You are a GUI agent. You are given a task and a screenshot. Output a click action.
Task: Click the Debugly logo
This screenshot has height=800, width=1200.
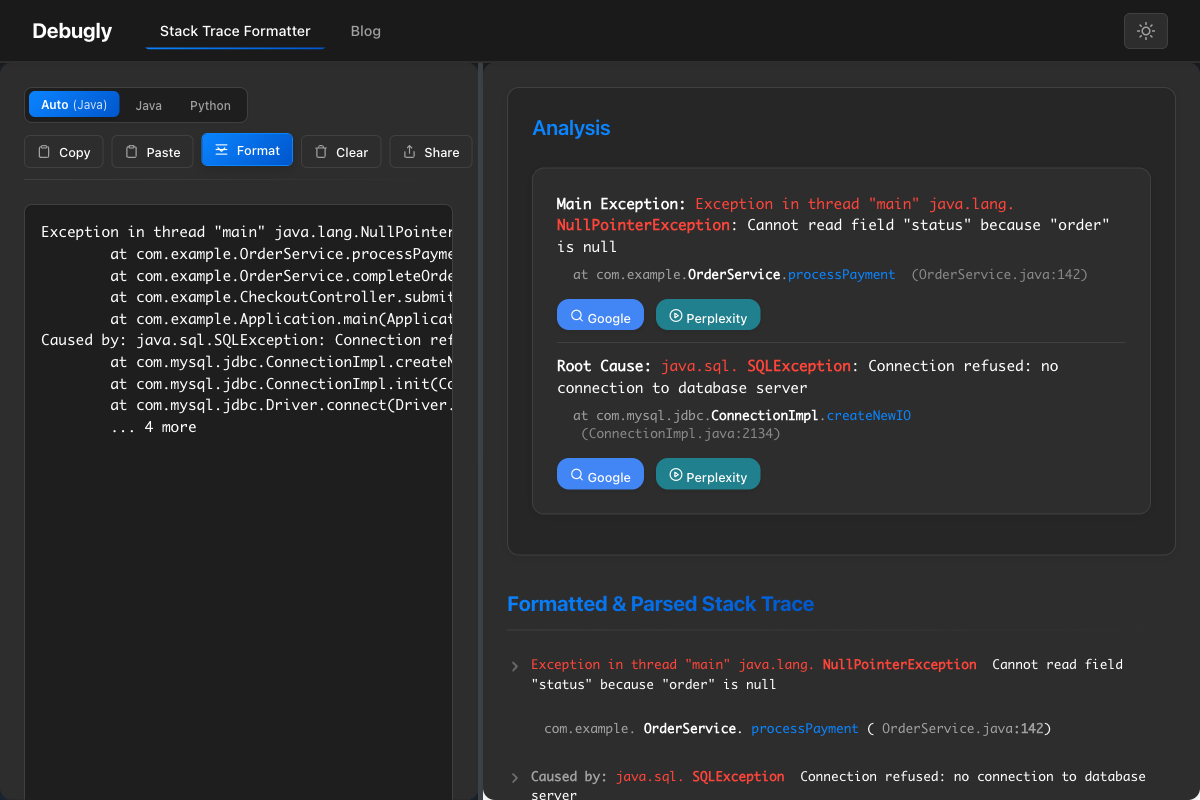point(72,31)
